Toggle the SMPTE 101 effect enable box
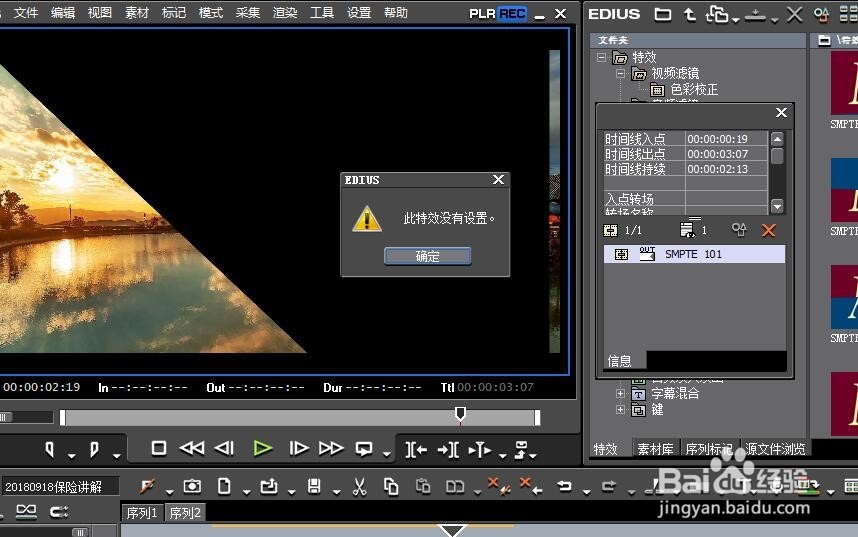858x537 pixels. point(621,254)
